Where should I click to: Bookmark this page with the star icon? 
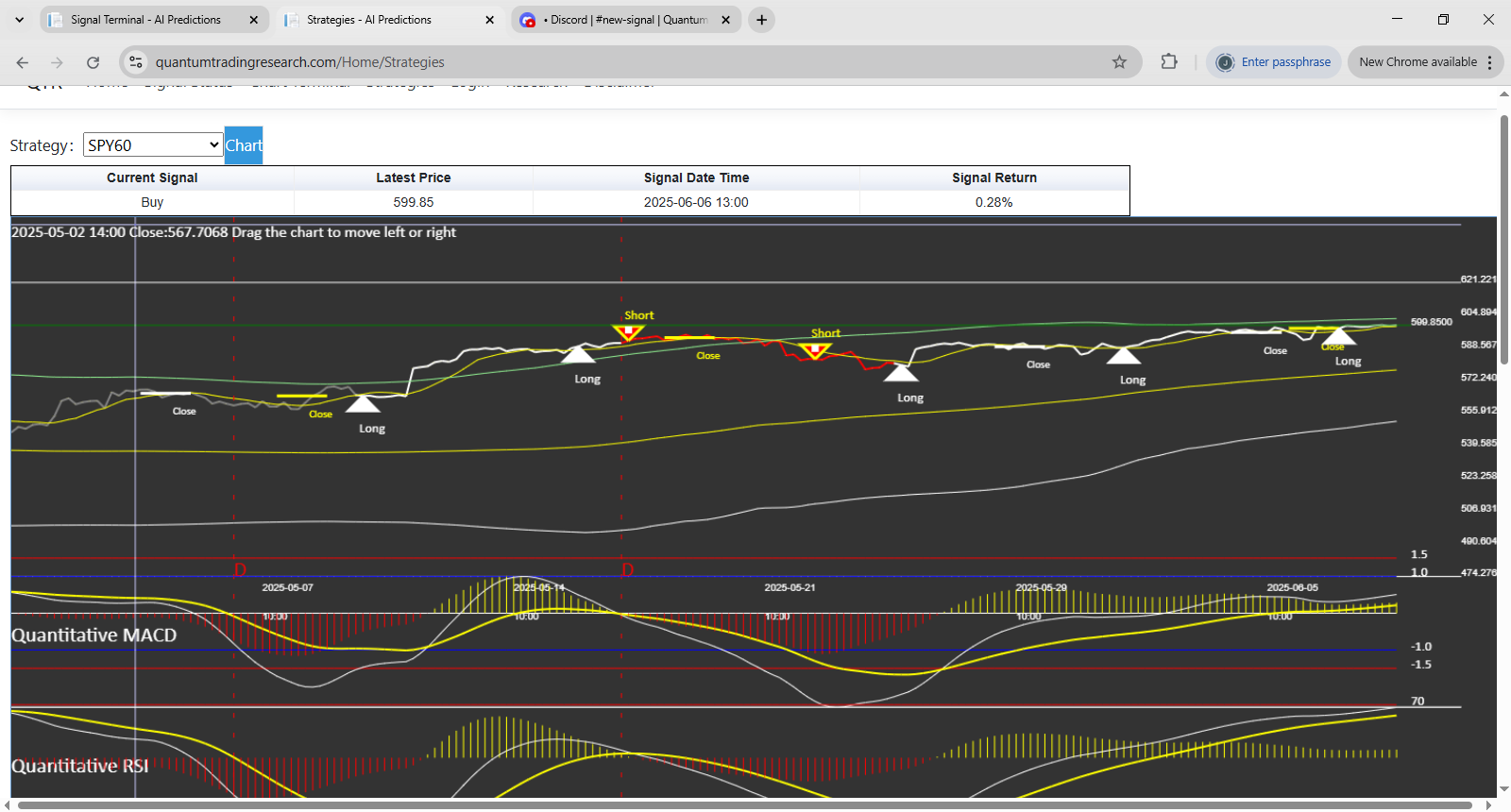click(x=1119, y=62)
